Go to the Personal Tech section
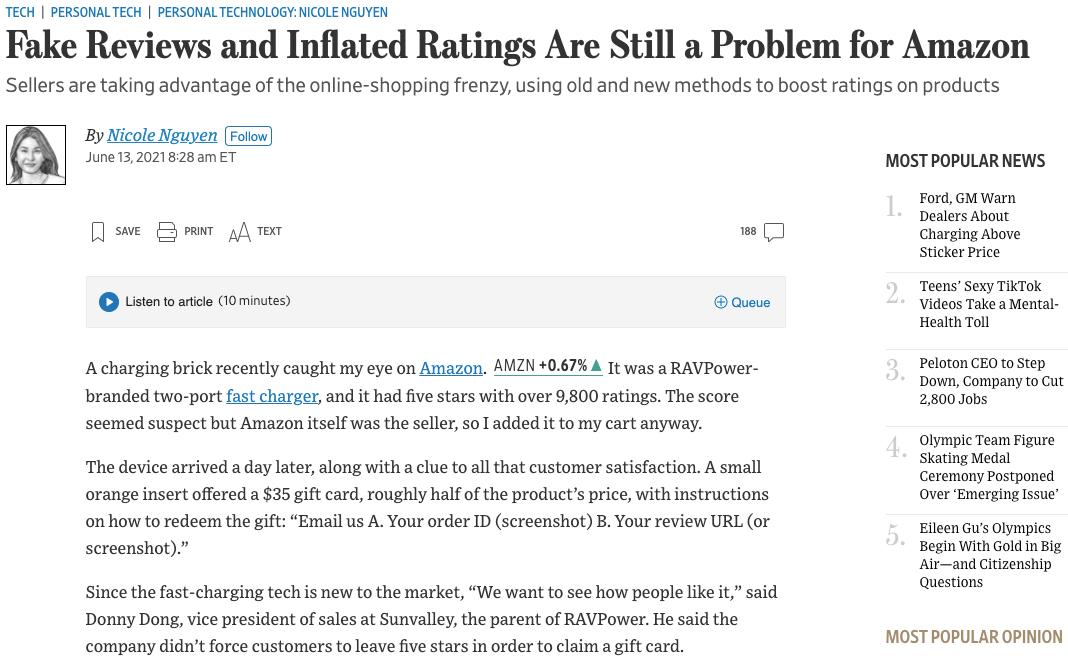This screenshot has height=663, width=1068. coord(96,12)
